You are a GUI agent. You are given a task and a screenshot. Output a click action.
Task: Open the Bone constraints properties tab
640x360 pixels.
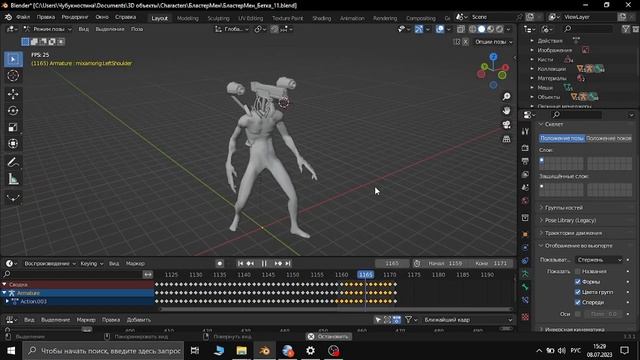coord(525,300)
